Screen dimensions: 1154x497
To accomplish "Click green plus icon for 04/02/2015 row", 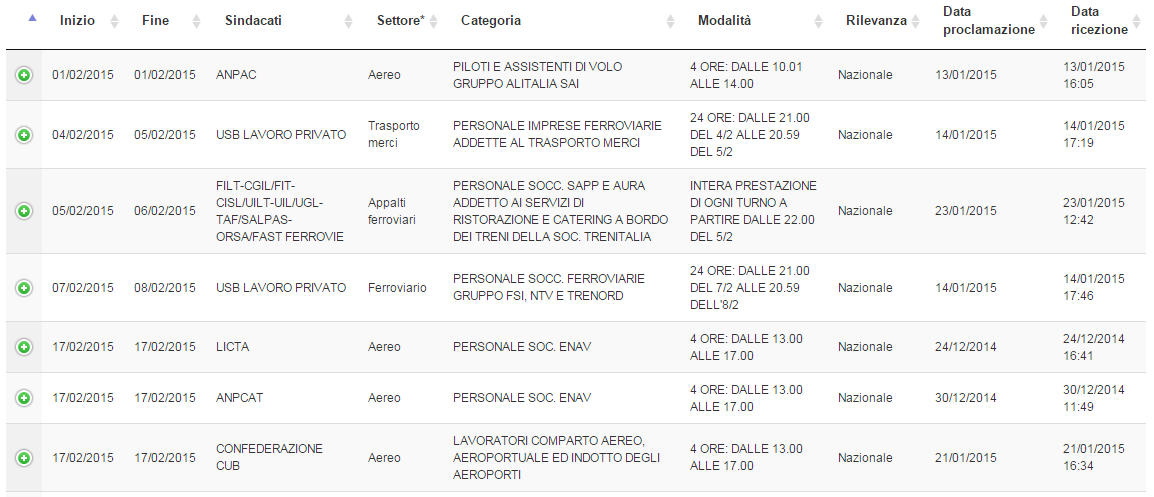I will click(24, 135).
